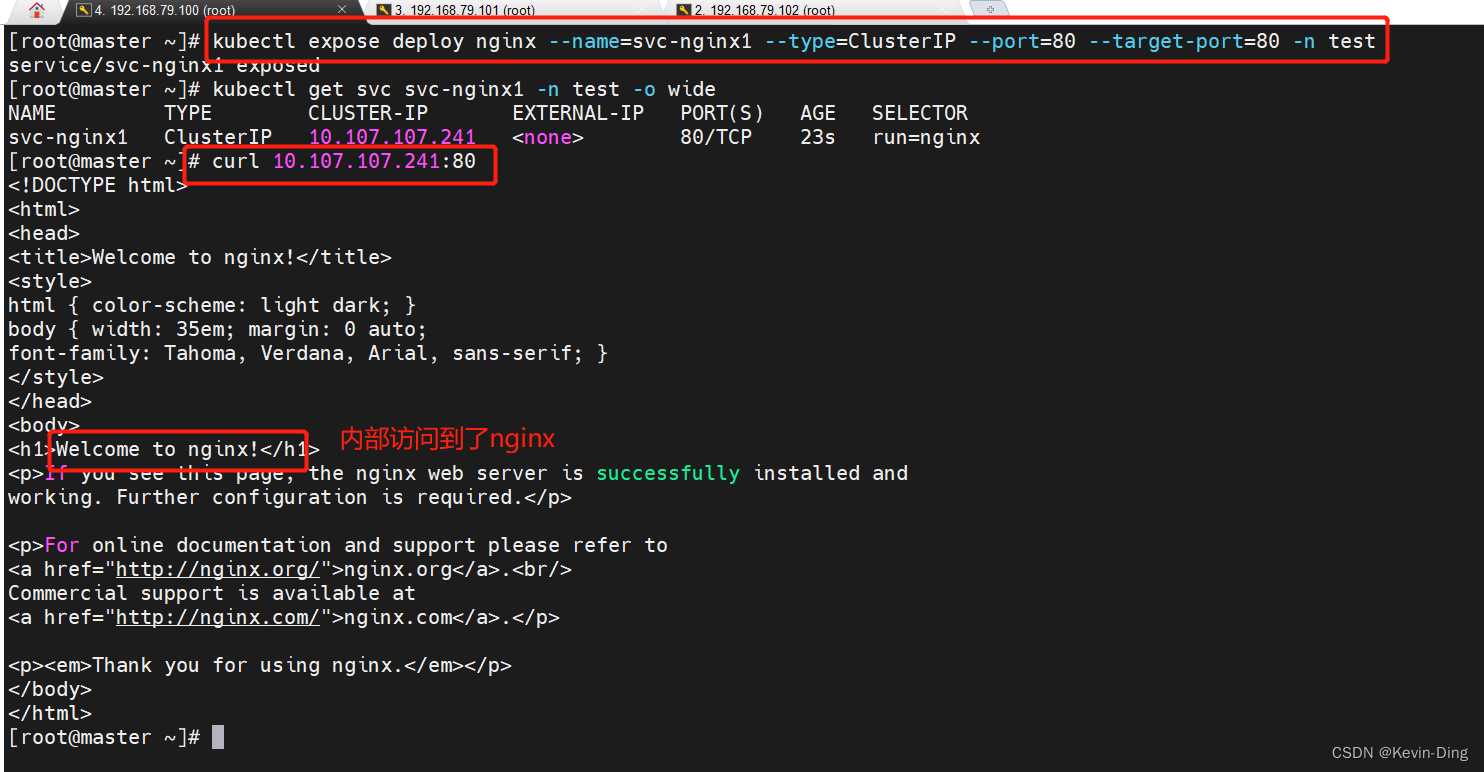Click the green word successfully
The width and height of the screenshot is (1484, 772).
pyautogui.click(x=668, y=473)
